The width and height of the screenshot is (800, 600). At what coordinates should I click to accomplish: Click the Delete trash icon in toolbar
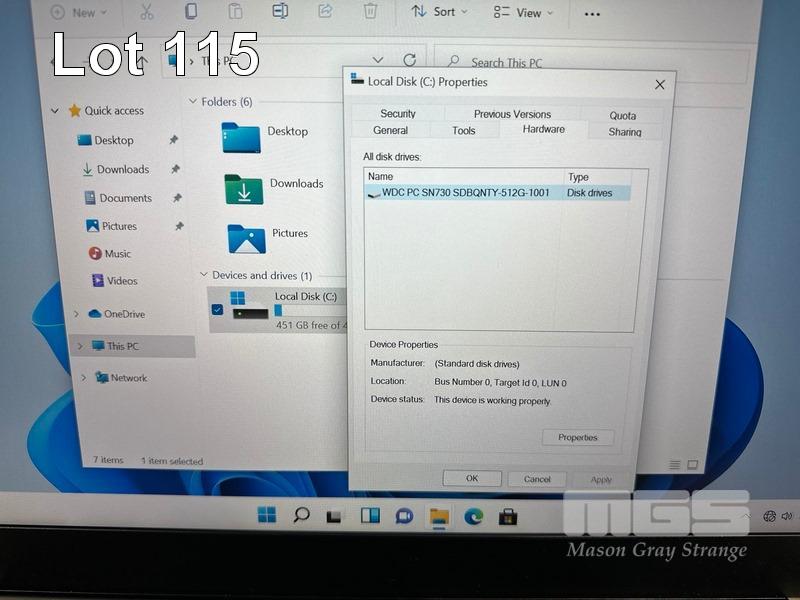tap(370, 12)
